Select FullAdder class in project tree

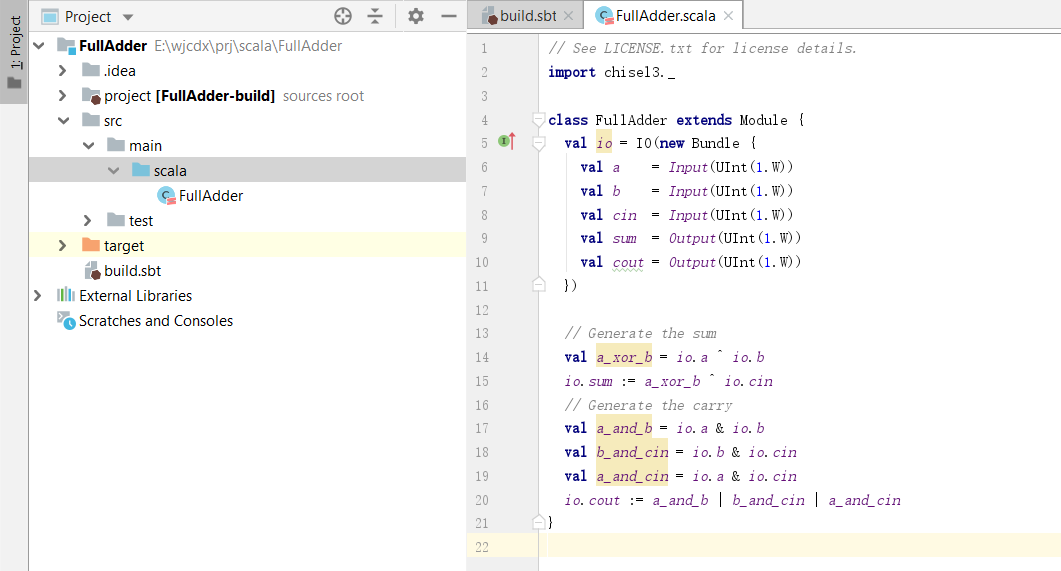(210, 196)
